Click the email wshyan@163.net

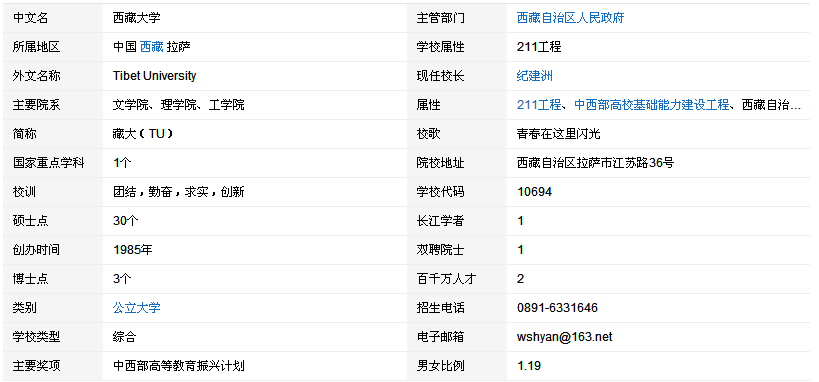565,337
